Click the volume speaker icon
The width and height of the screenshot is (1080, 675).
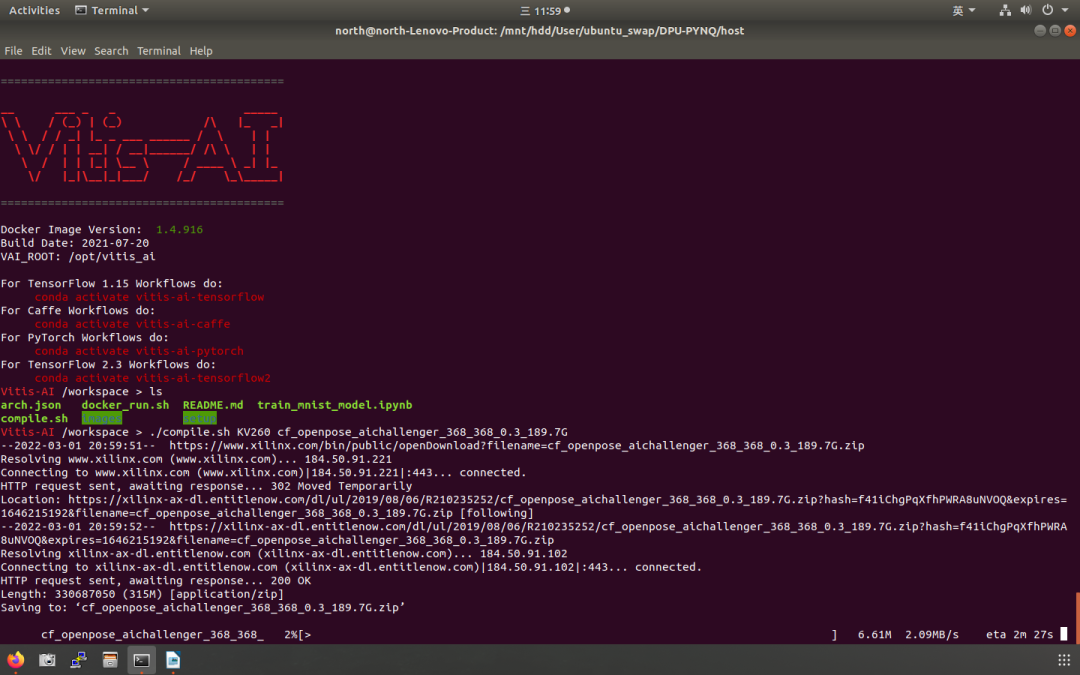pos(1026,10)
